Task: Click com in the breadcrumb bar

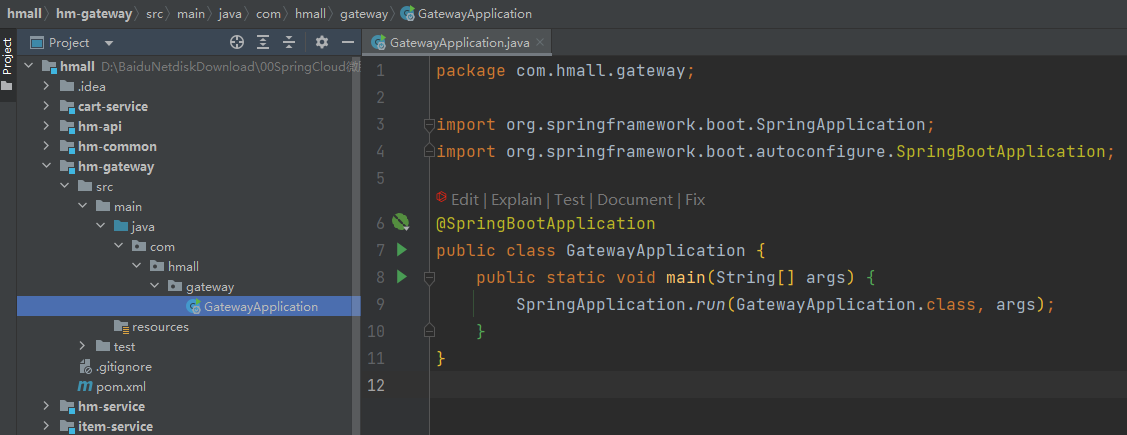Action: tap(268, 14)
